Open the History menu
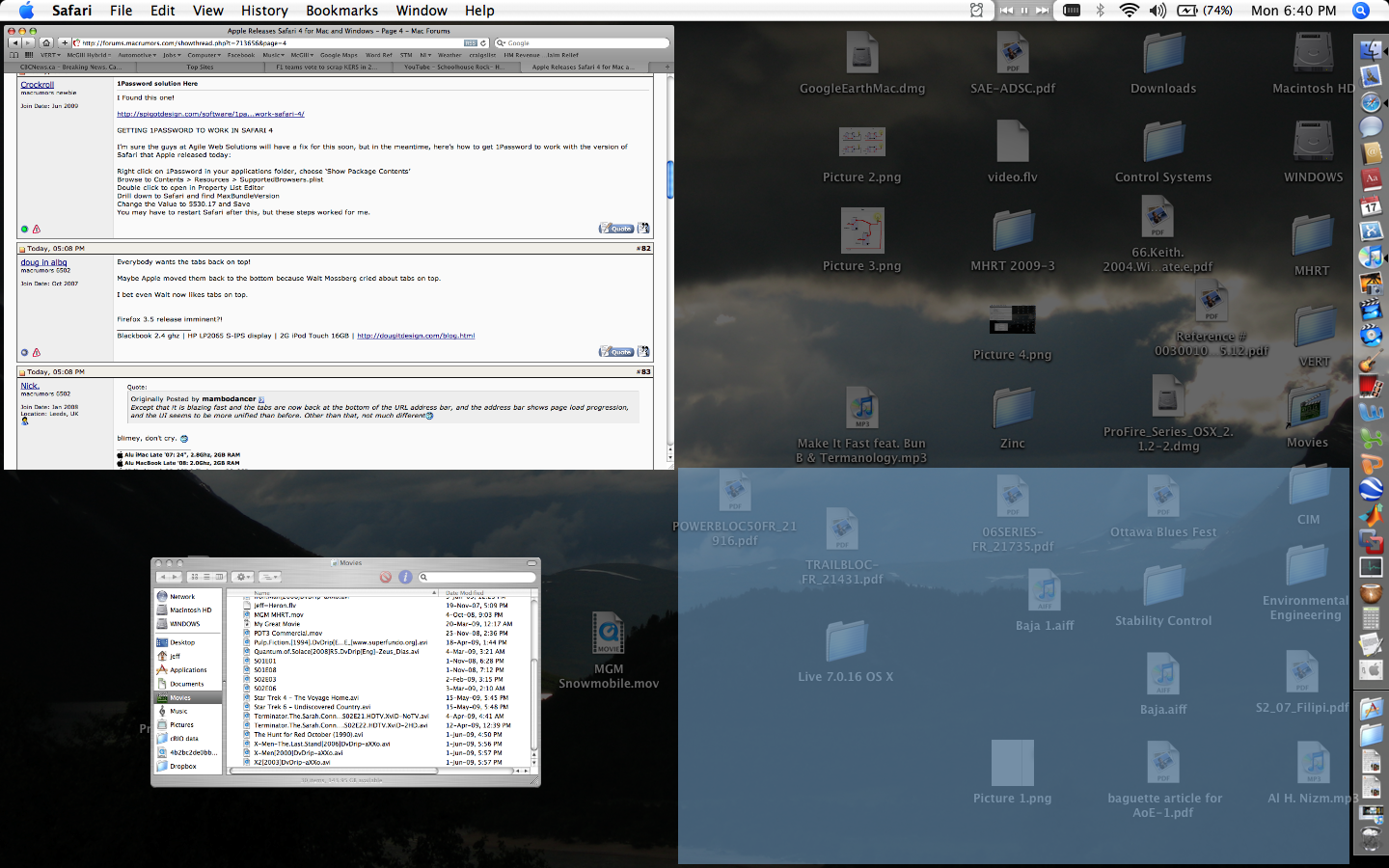The image size is (1389, 868). point(264,11)
